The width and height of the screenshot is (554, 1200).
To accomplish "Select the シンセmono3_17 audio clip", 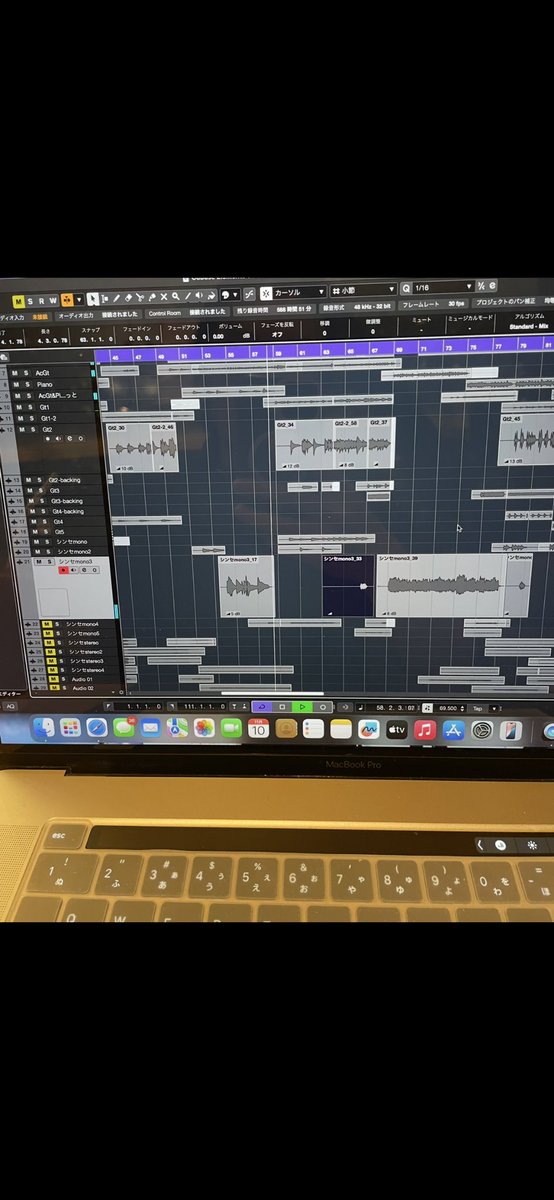I will click(246, 586).
